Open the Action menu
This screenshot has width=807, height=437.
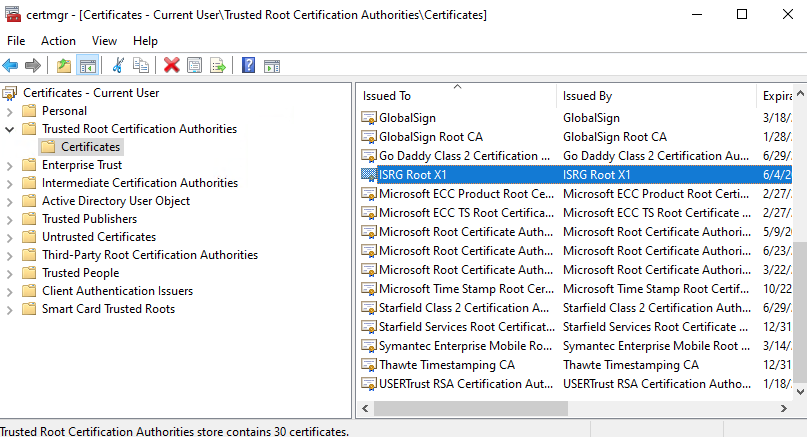click(x=58, y=41)
